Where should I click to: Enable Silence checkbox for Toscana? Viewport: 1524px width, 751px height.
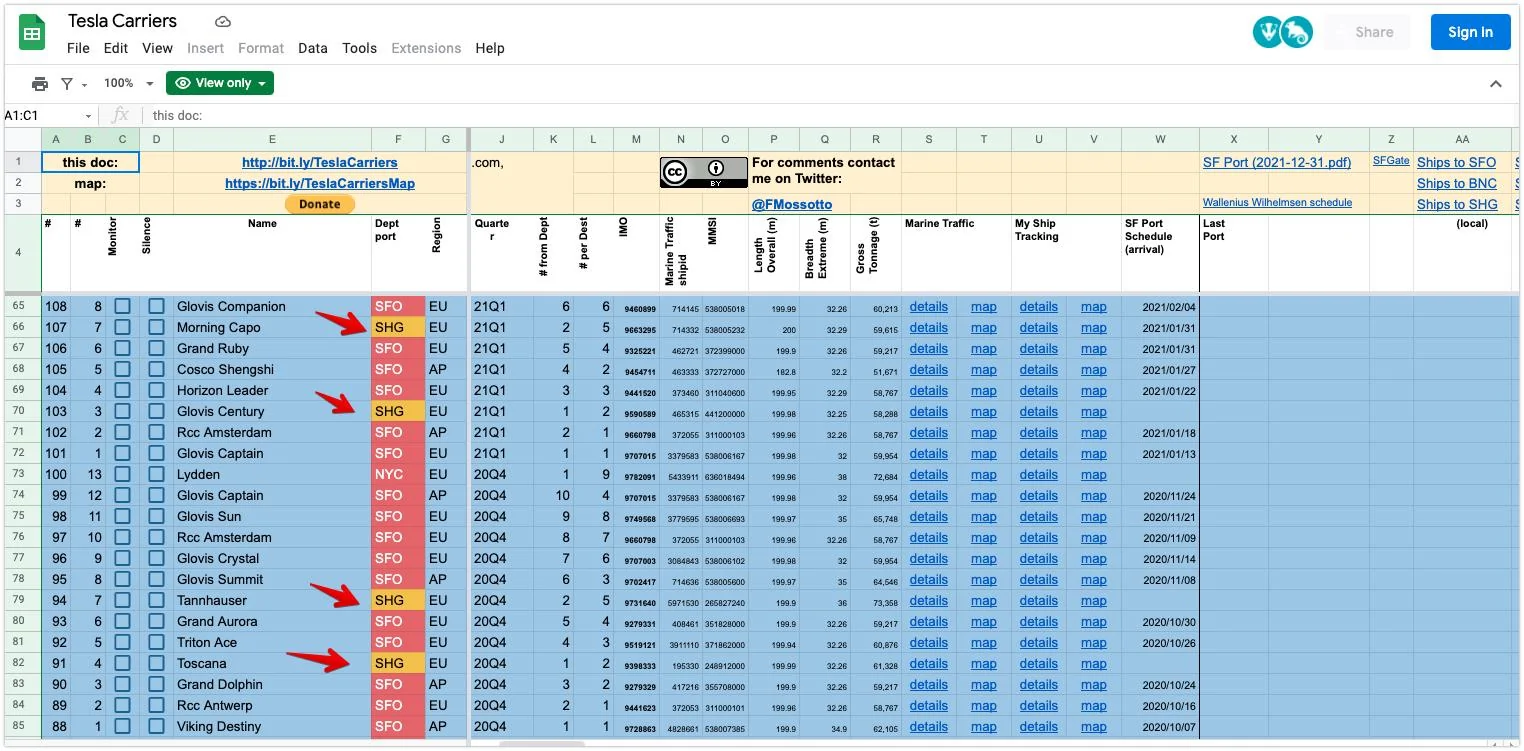pyautogui.click(x=156, y=664)
